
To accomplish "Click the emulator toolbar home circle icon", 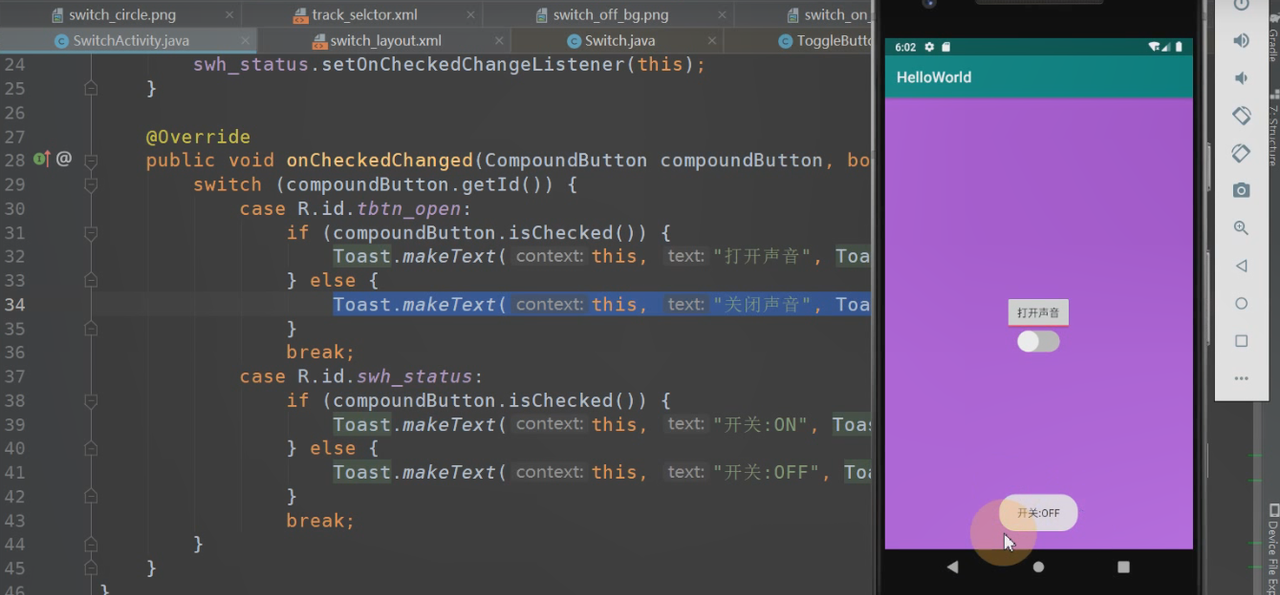I will point(1241,303).
